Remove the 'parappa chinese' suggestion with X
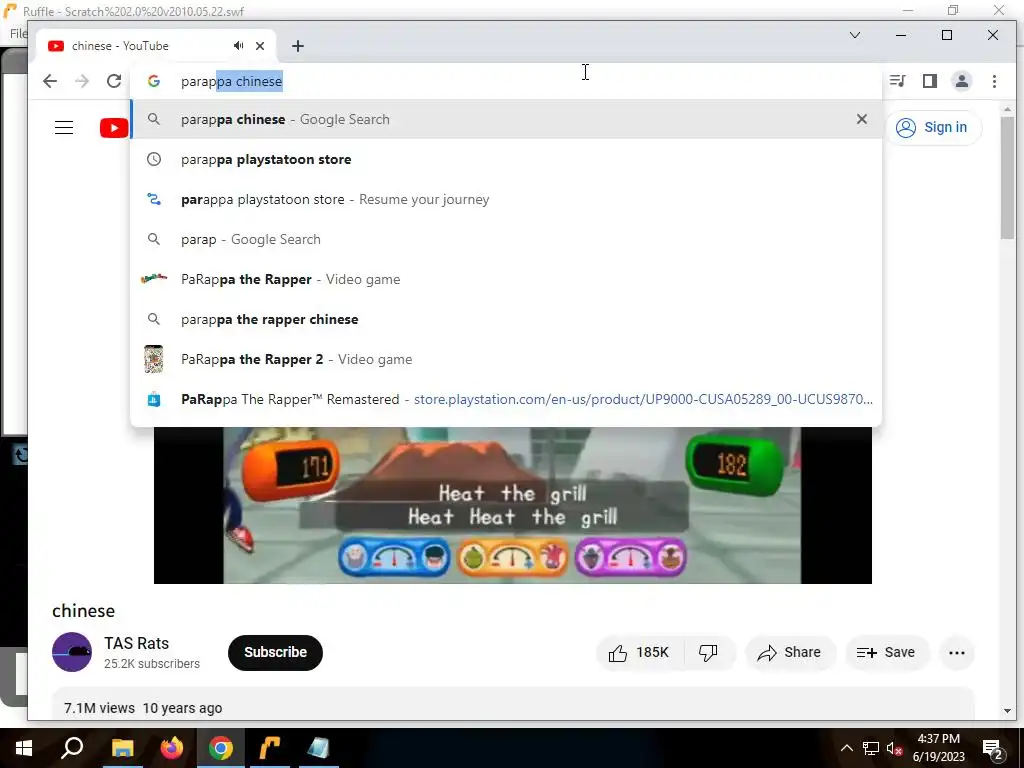1024x768 pixels. (861, 119)
